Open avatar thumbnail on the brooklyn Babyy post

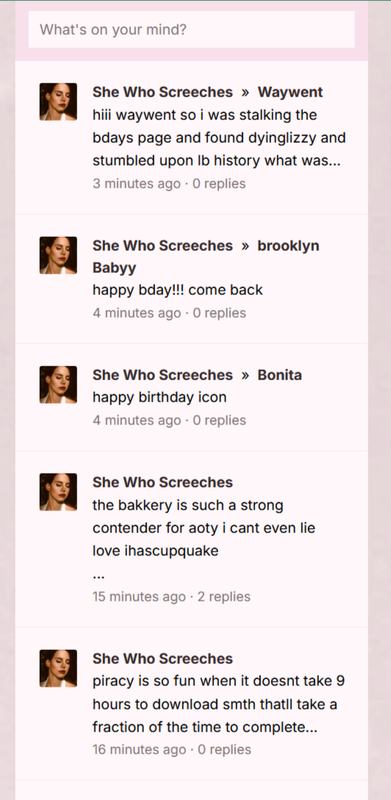coord(58,255)
